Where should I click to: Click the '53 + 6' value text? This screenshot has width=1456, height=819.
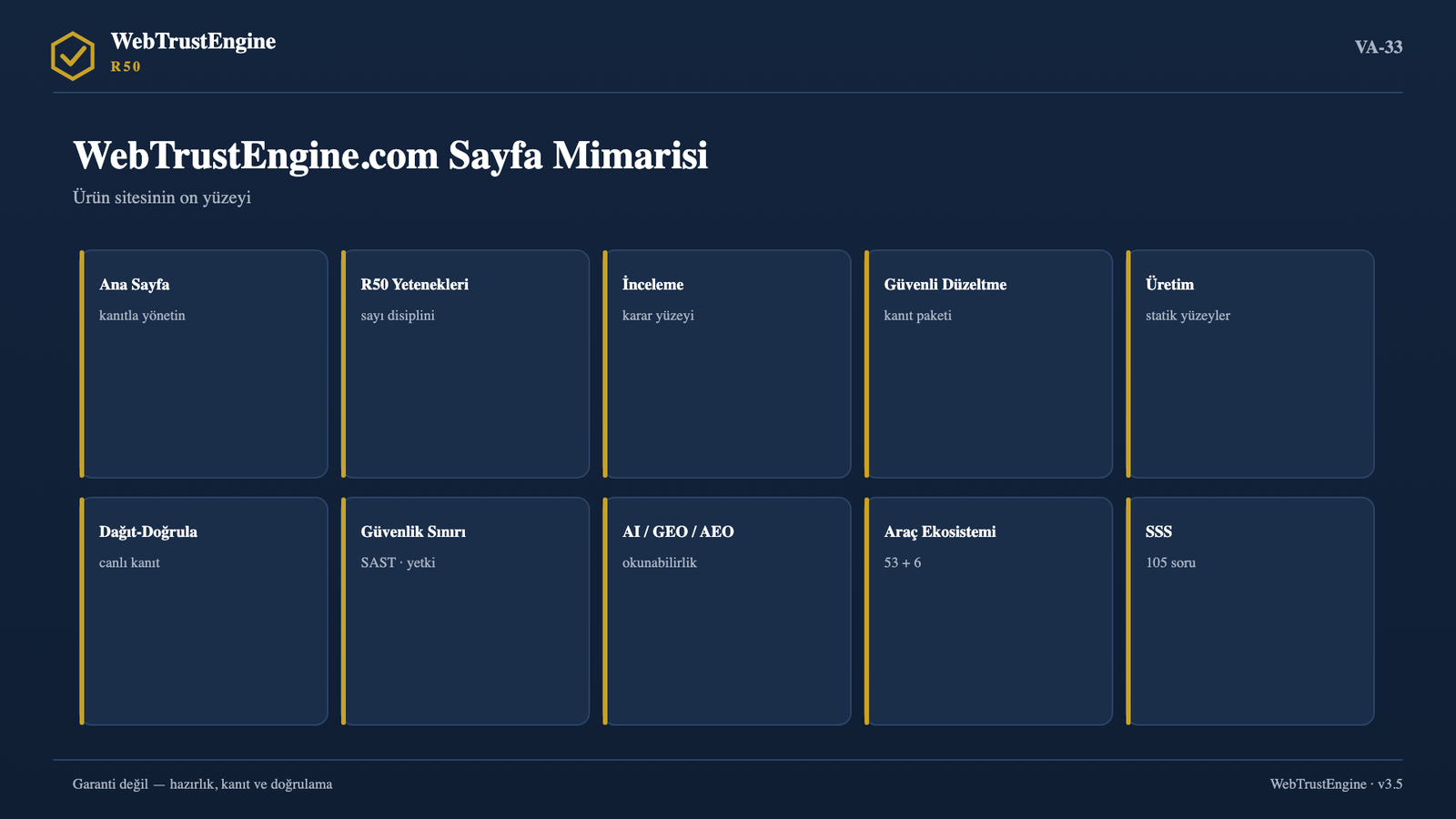pyautogui.click(x=903, y=563)
